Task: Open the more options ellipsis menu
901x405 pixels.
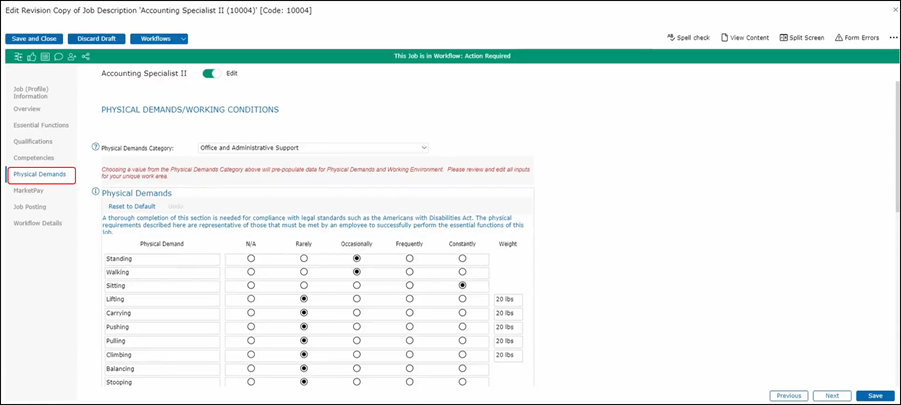Action: (892, 37)
